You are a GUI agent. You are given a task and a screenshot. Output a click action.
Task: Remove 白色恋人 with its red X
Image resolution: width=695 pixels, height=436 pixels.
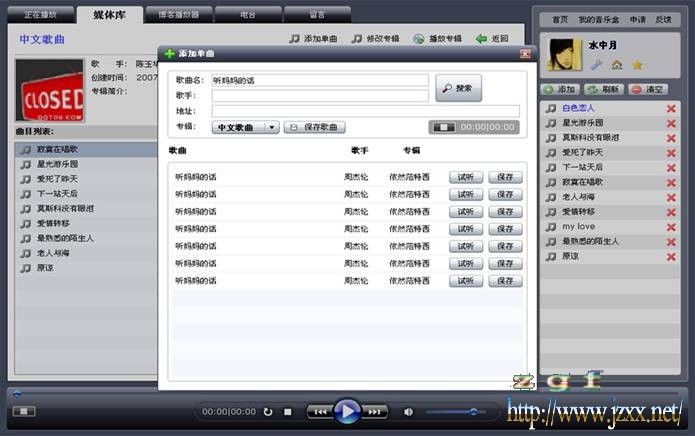pyautogui.click(x=671, y=108)
